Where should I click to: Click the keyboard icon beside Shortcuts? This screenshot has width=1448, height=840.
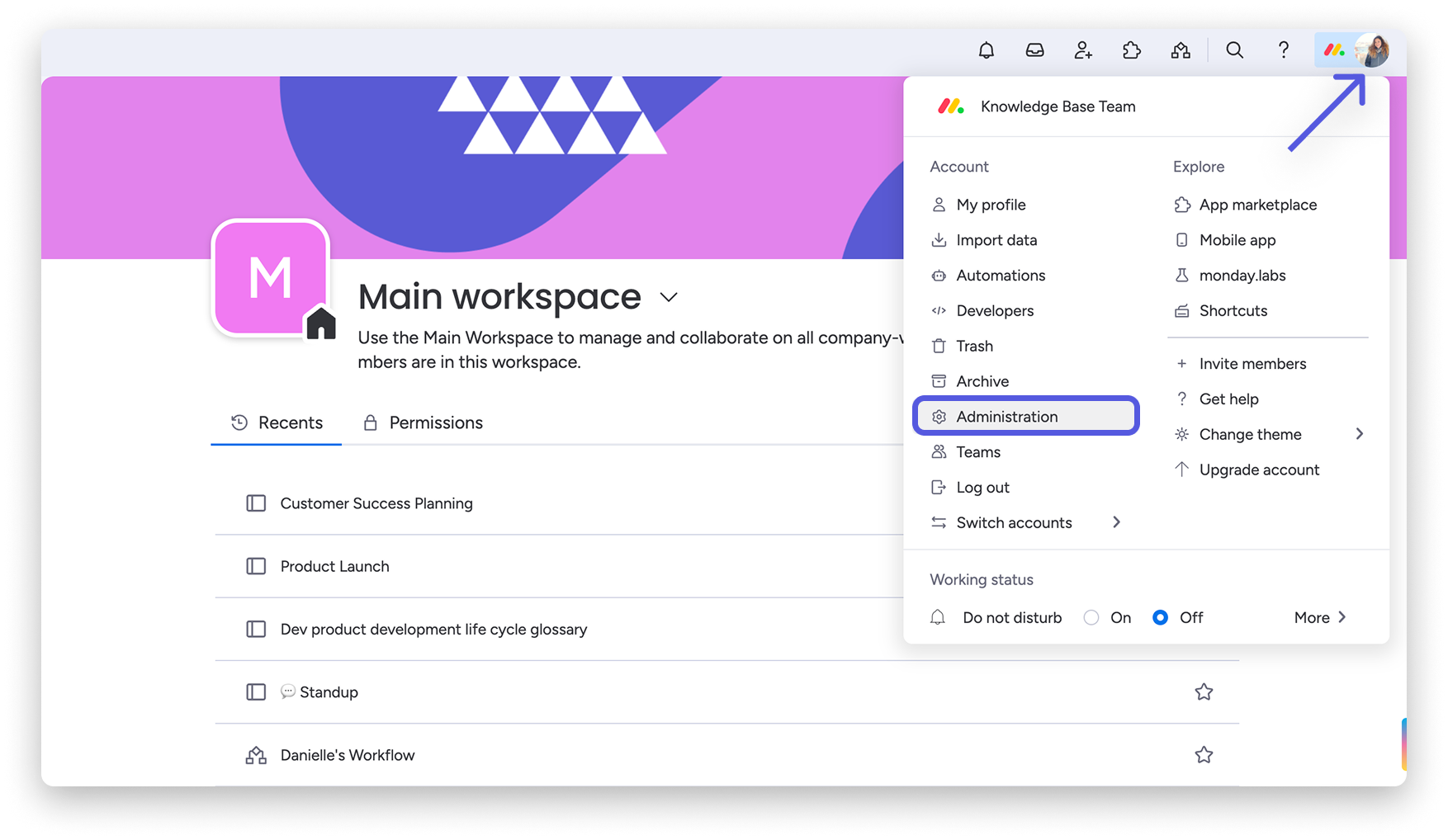coord(1181,311)
